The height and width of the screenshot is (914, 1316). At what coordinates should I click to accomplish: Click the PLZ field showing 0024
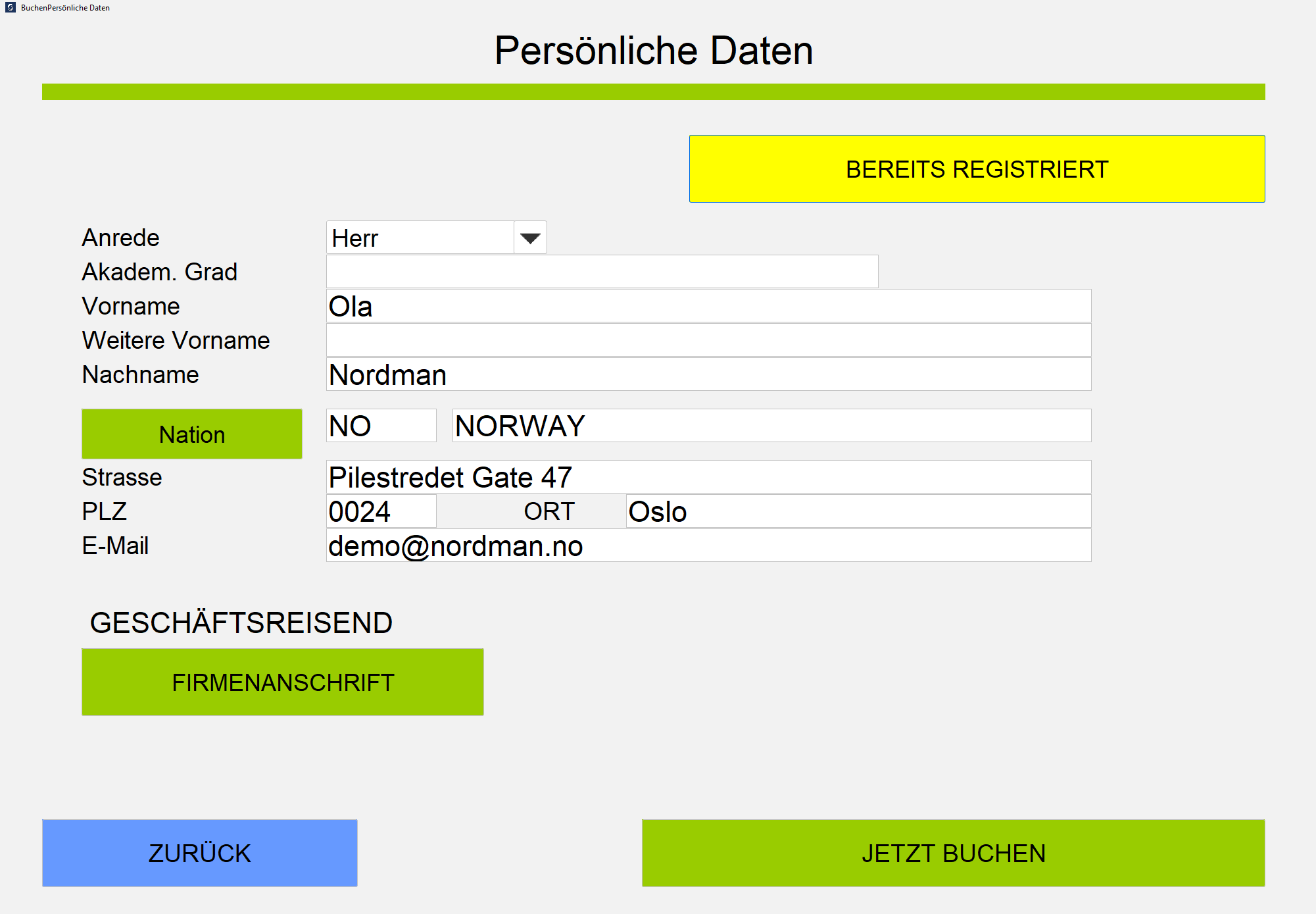pyautogui.click(x=381, y=512)
